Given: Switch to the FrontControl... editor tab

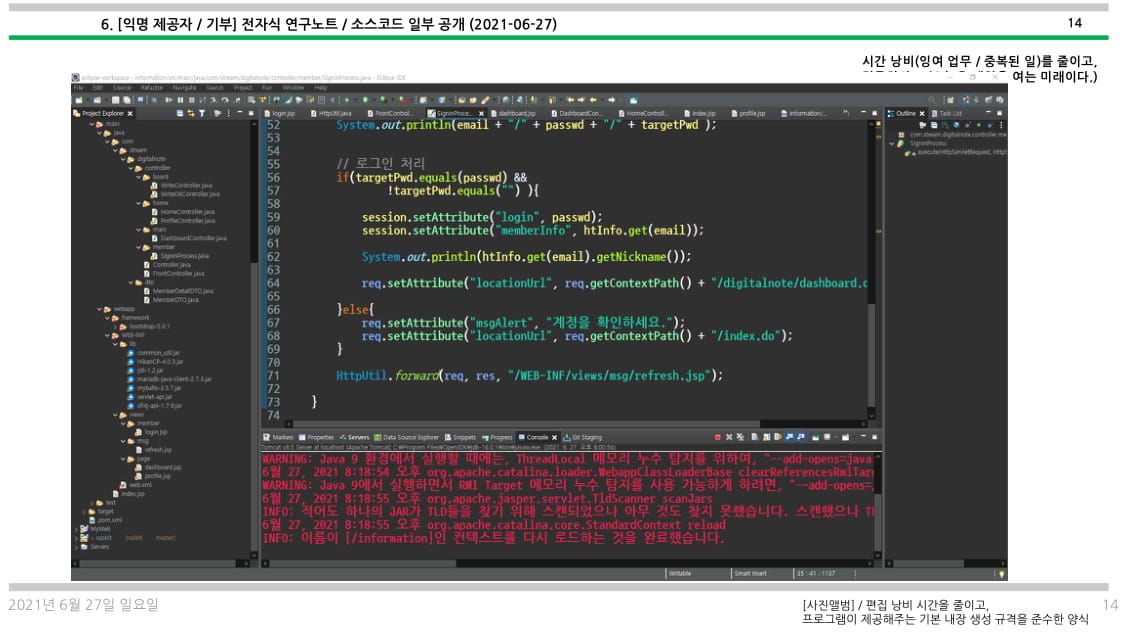Looking at the screenshot, I should [390, 113].
